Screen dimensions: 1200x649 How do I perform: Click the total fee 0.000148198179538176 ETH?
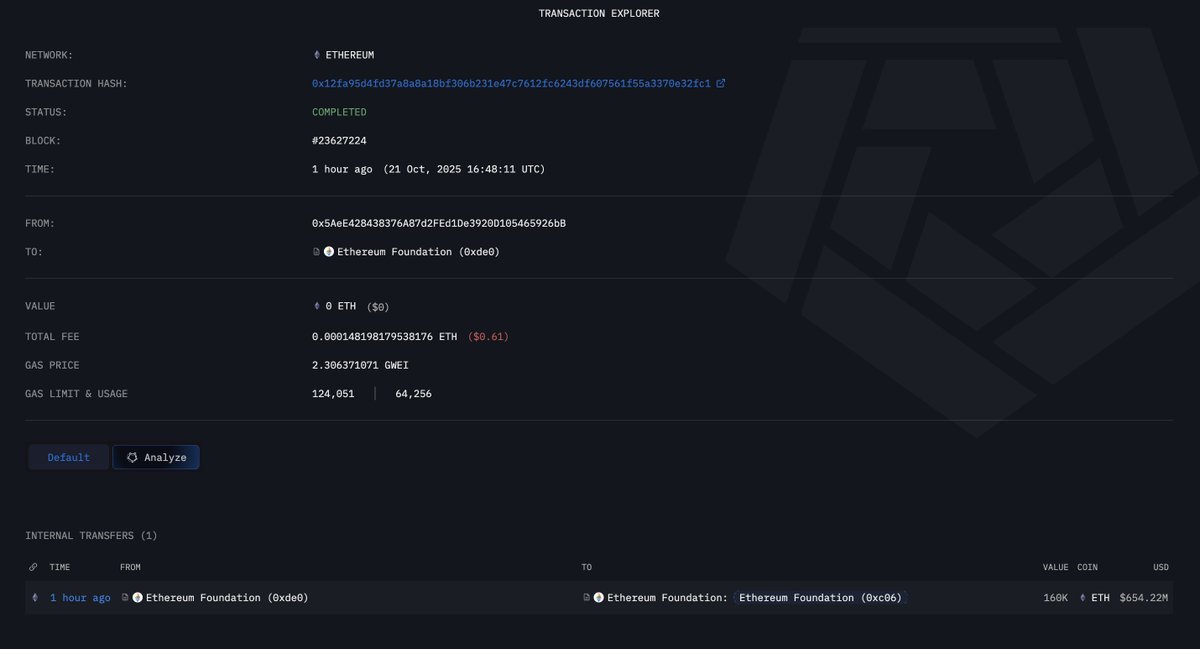point(384,337)
